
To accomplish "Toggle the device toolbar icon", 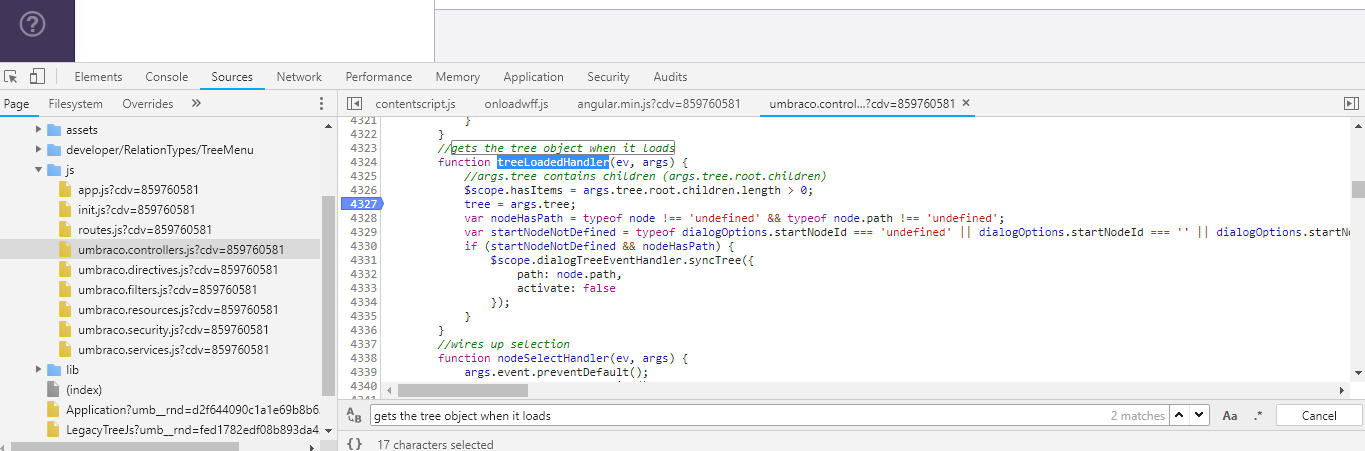I will [x=37, y=76].
